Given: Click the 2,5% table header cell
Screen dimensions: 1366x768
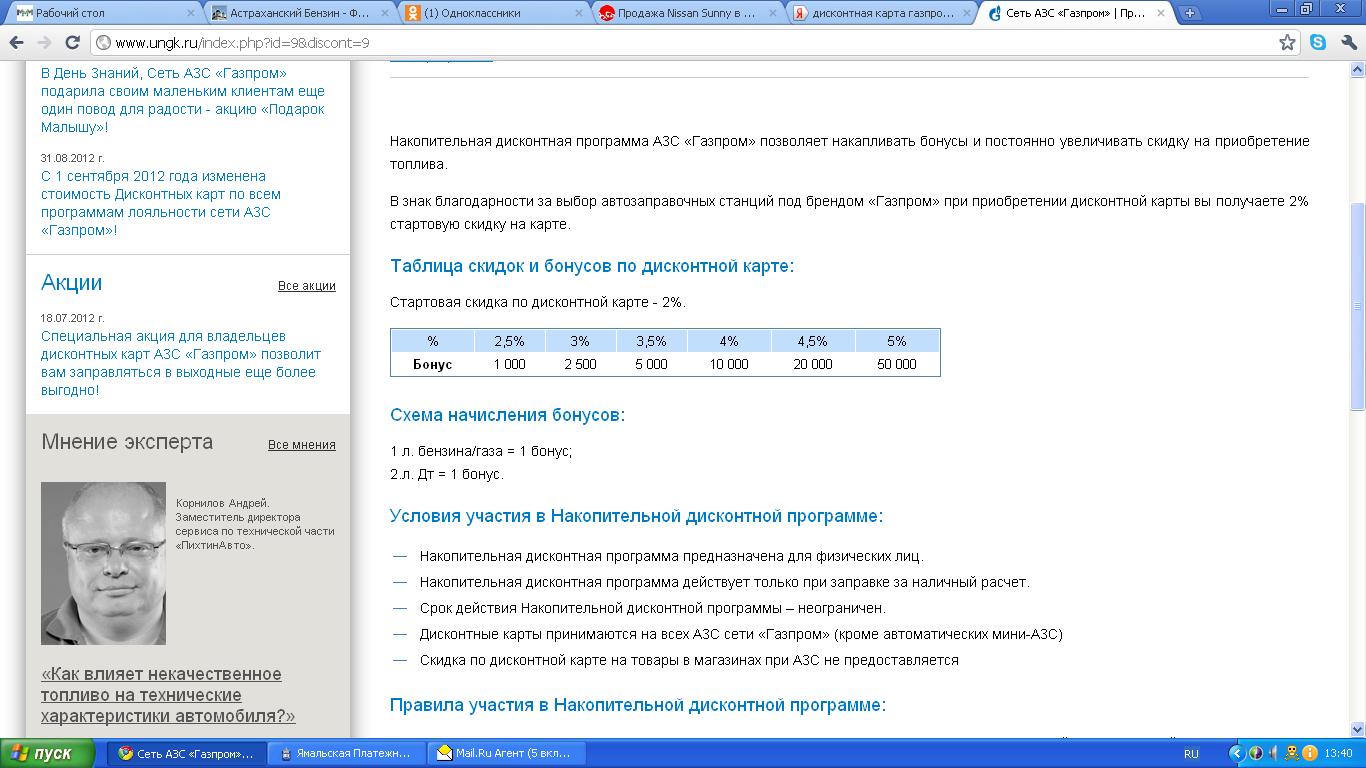Looking at the screenshot, I should (509, 341).
